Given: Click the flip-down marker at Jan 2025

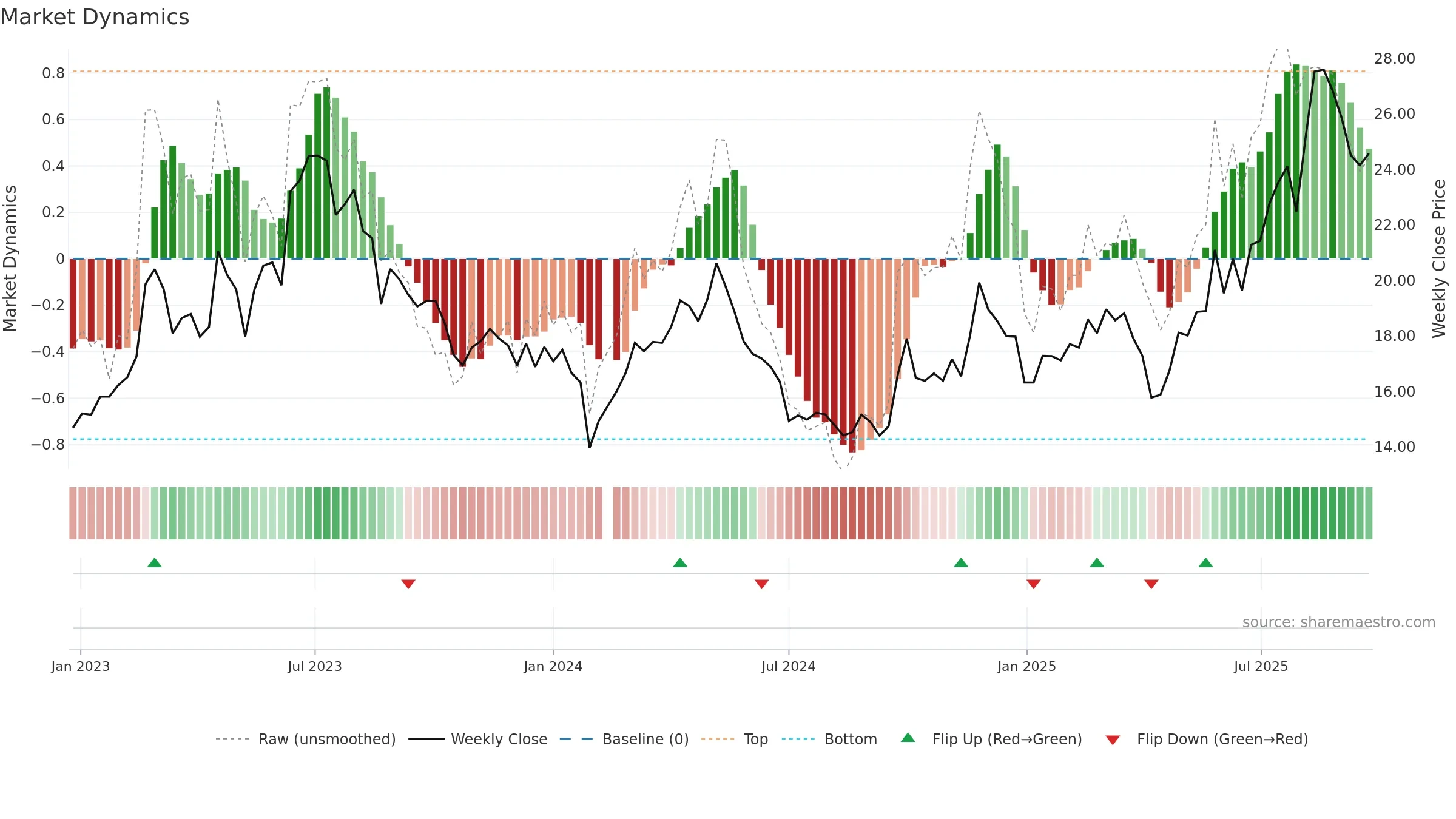Looking at the screenshot, I should [1034, 584].
